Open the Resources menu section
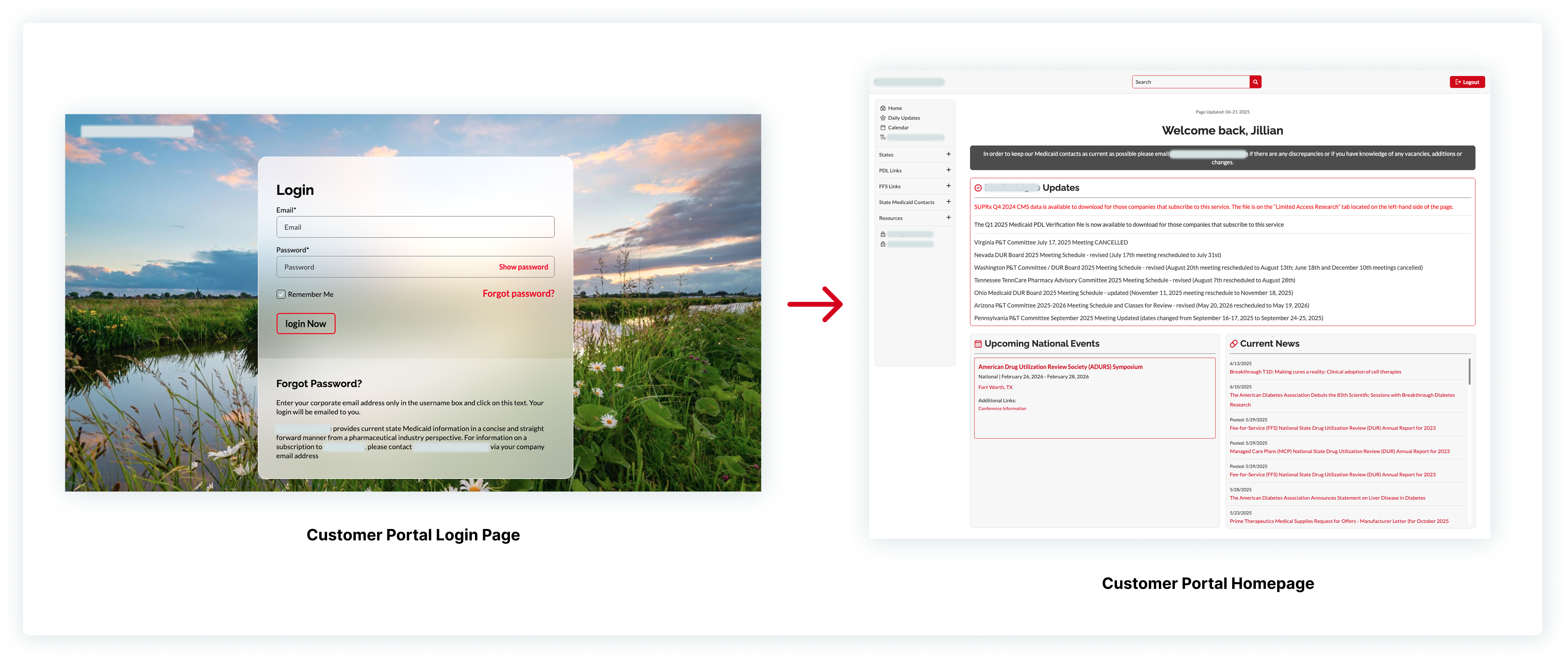This screenshot has width=1568, height=661. click(x=914, y=218)
